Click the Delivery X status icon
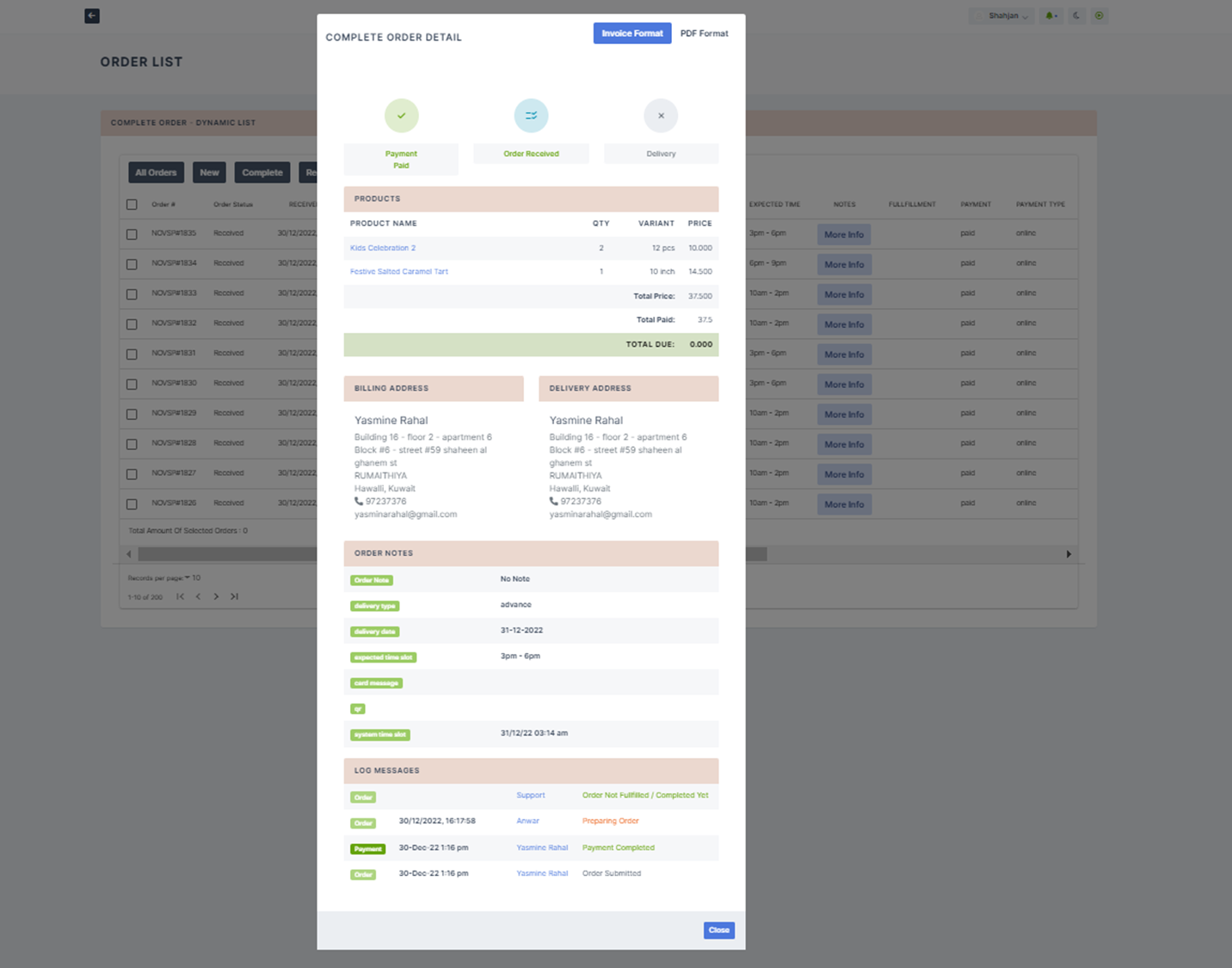This screenshot has width=1232, height=968. tap(661, 115)
